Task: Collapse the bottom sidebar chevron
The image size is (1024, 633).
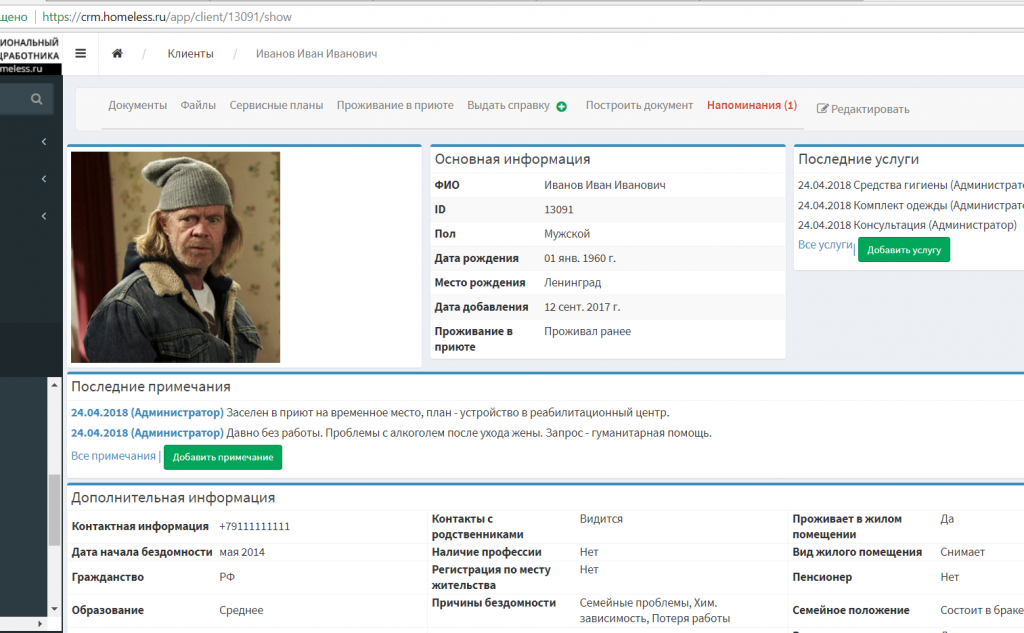Action: pos(42,215)
